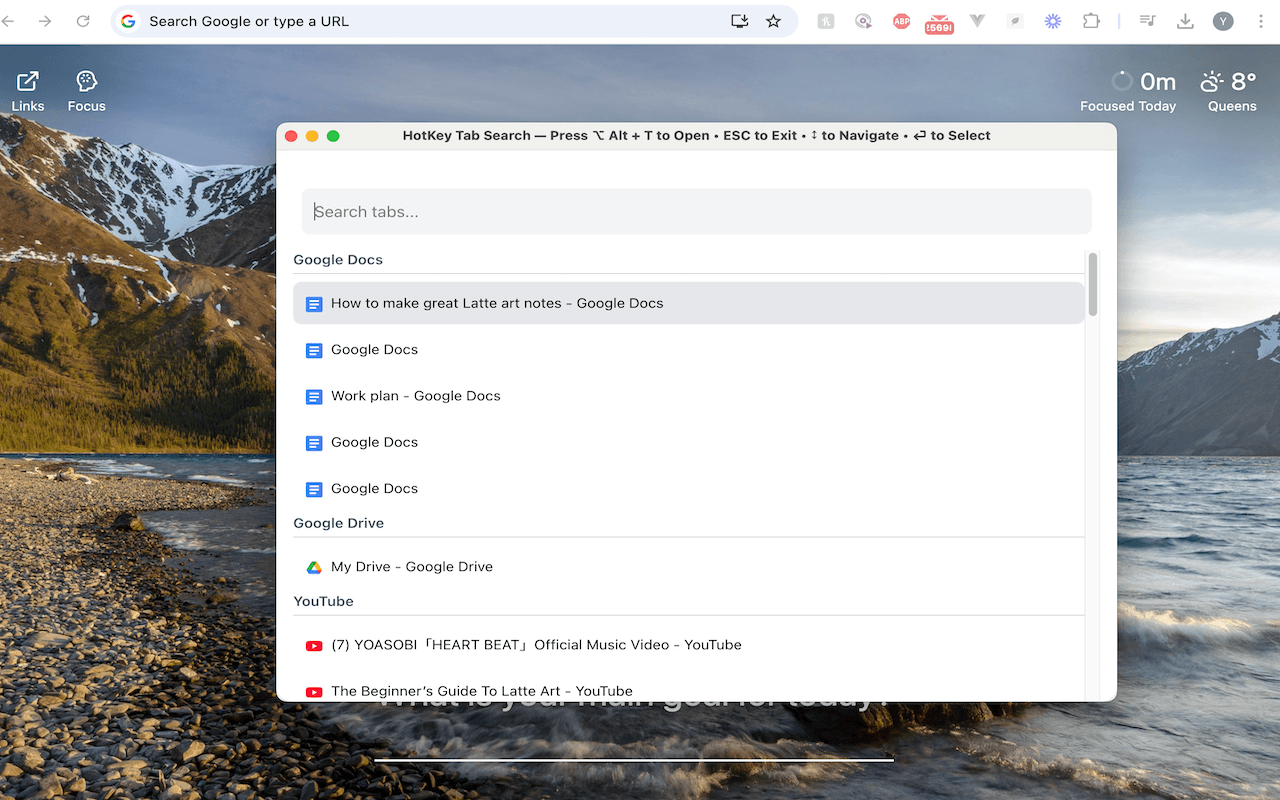Viewport: 1280px width, 800px height.
Task: Open the media controls music icon
Action: (1148, 21)
